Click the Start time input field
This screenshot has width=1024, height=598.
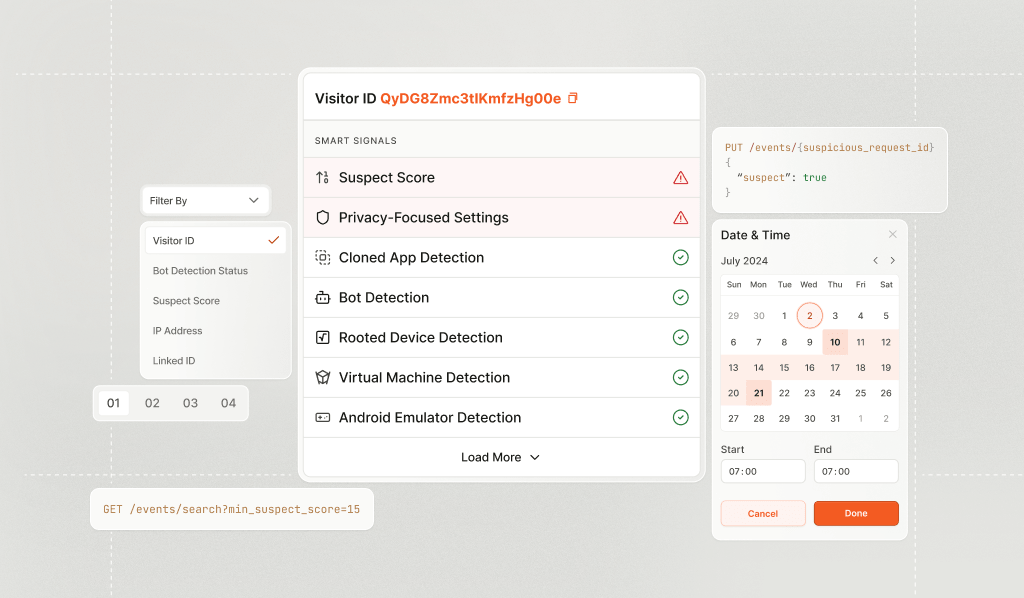coord(762,471)
